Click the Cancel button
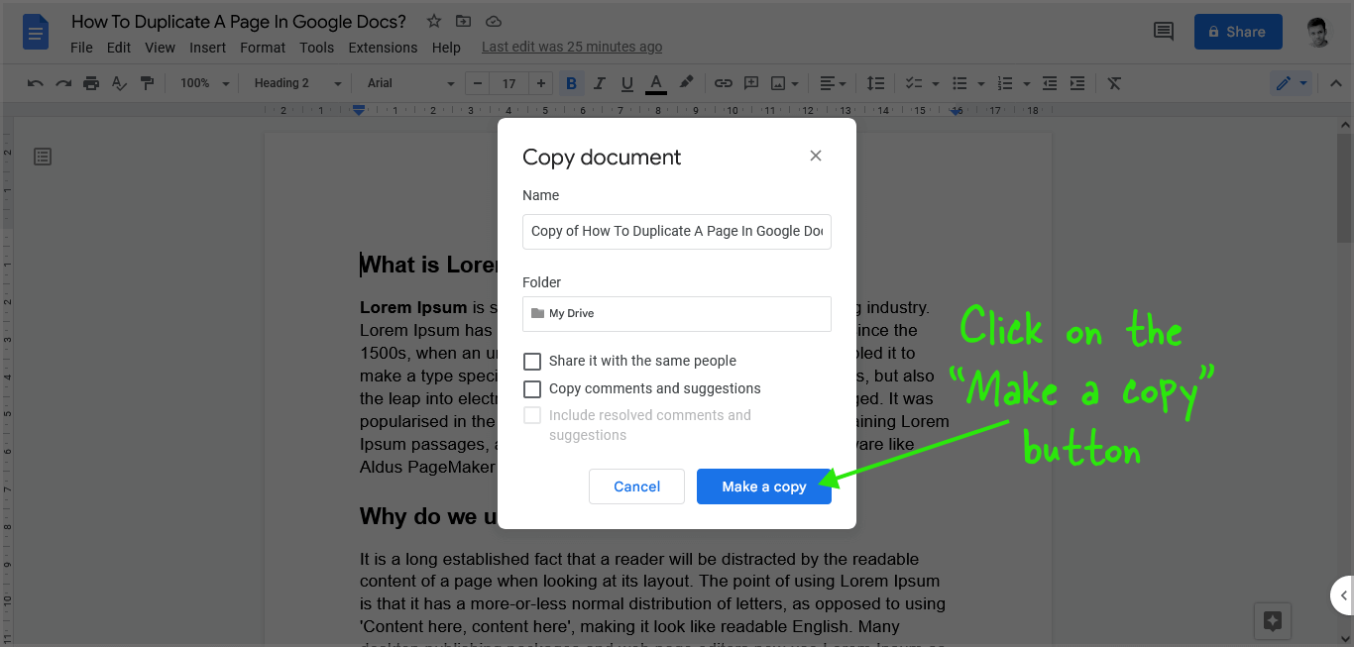Image resolution: width=1354 pixels, height=647 pixels. 637,487
